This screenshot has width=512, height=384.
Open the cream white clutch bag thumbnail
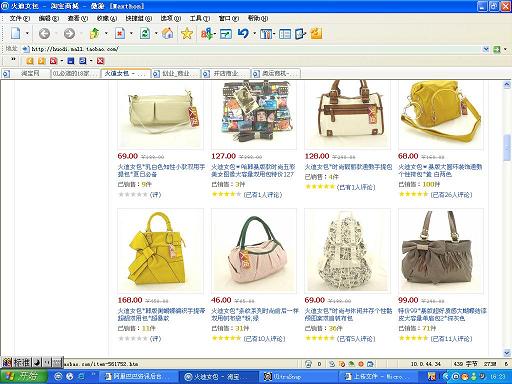160,115
